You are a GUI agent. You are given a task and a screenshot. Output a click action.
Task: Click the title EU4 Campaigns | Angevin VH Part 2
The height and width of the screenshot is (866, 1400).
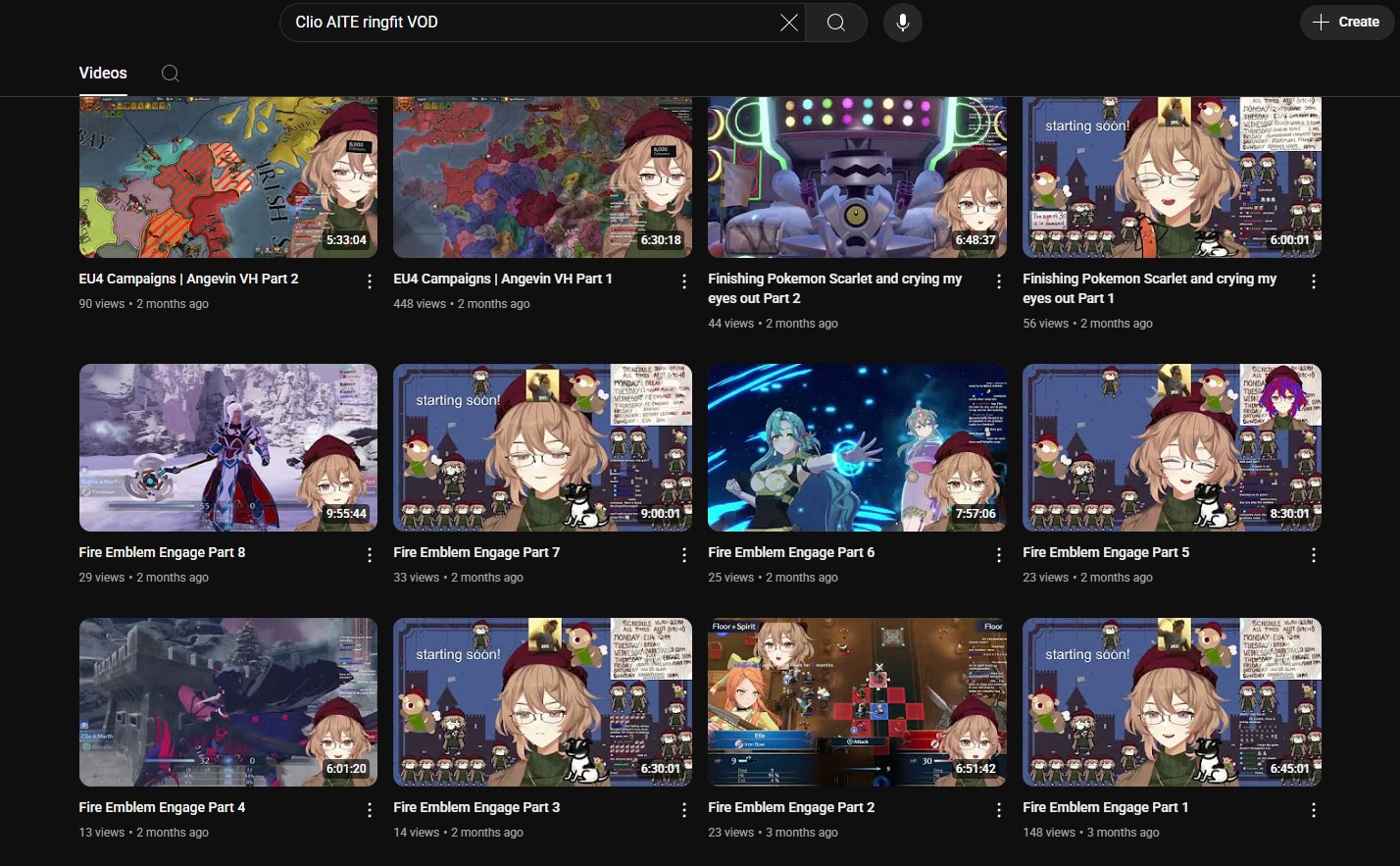(x=189, y=279)
